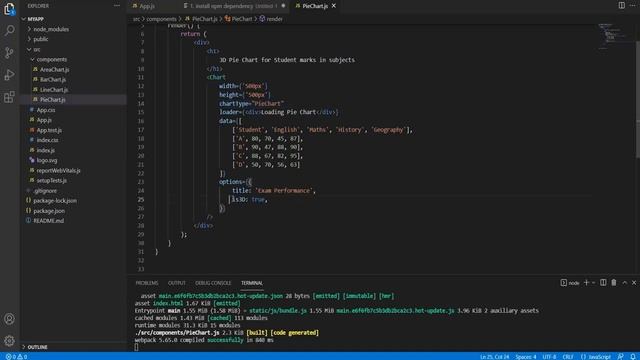The image size is (640, 360).
Task: Open reportWebVitals.js file
Action: pyautogui.click(x=58, y=170)
